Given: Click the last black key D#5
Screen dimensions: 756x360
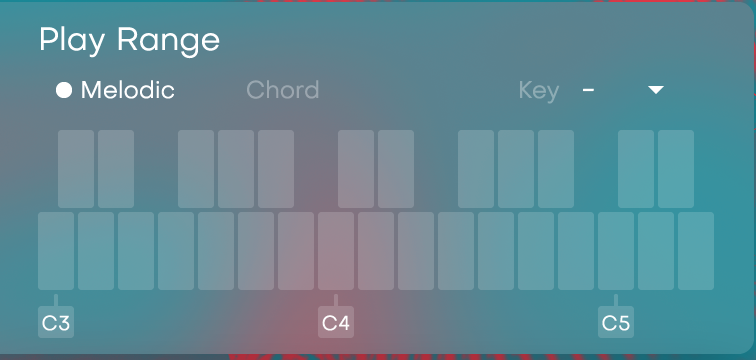Looking at the screenshot, I should (676, 169).
